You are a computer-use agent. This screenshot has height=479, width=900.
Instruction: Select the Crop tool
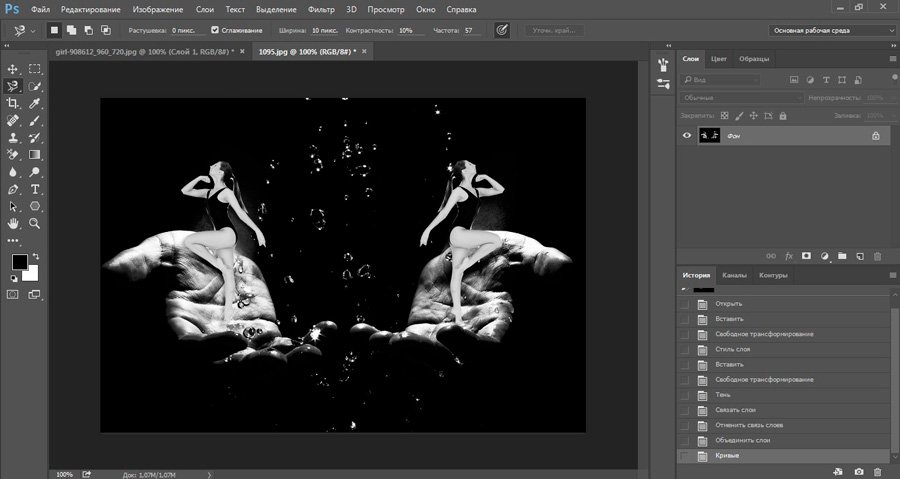[x=13, y=103]
